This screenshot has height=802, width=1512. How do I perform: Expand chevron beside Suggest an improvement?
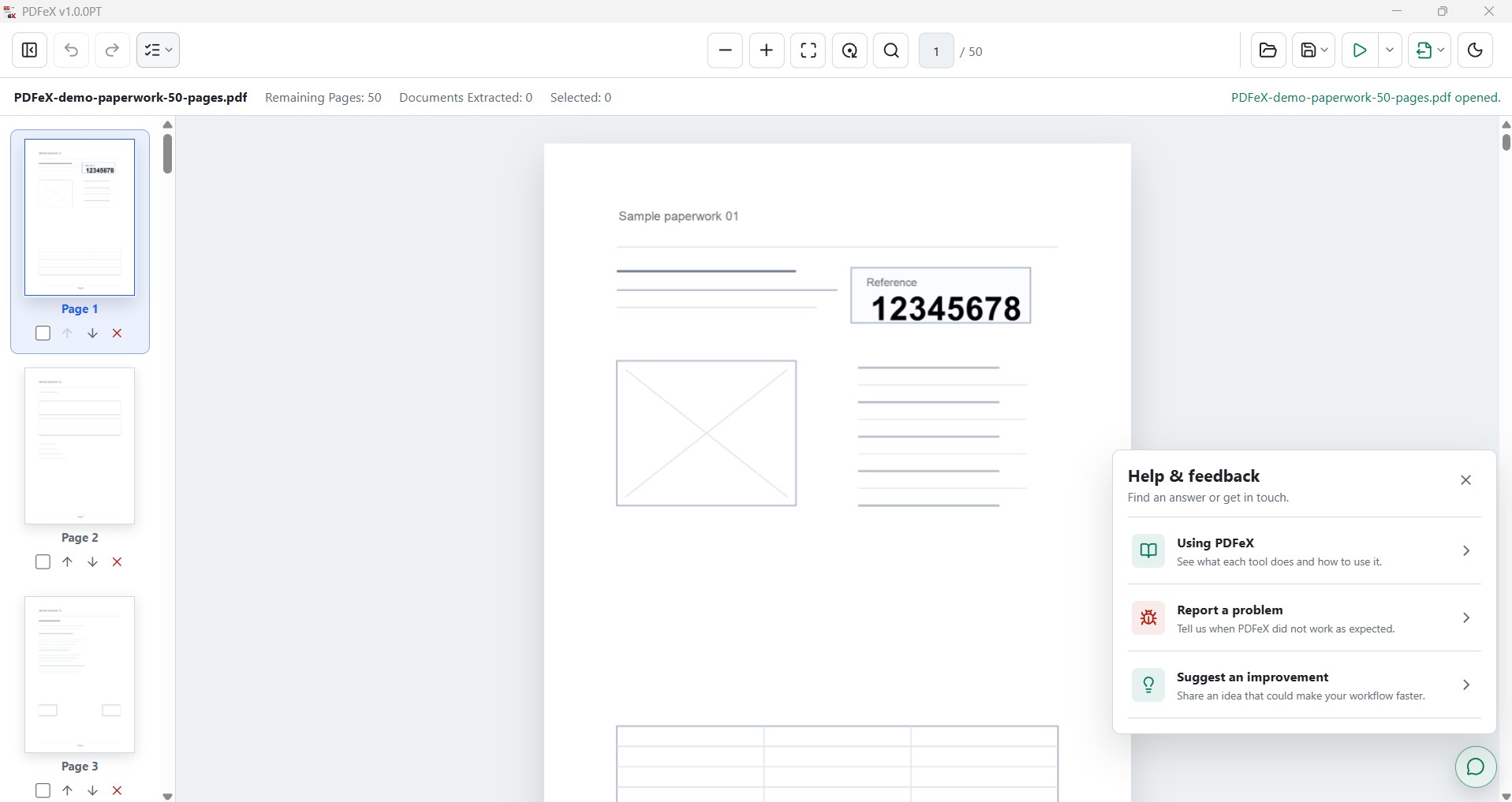click(1465, 684)
